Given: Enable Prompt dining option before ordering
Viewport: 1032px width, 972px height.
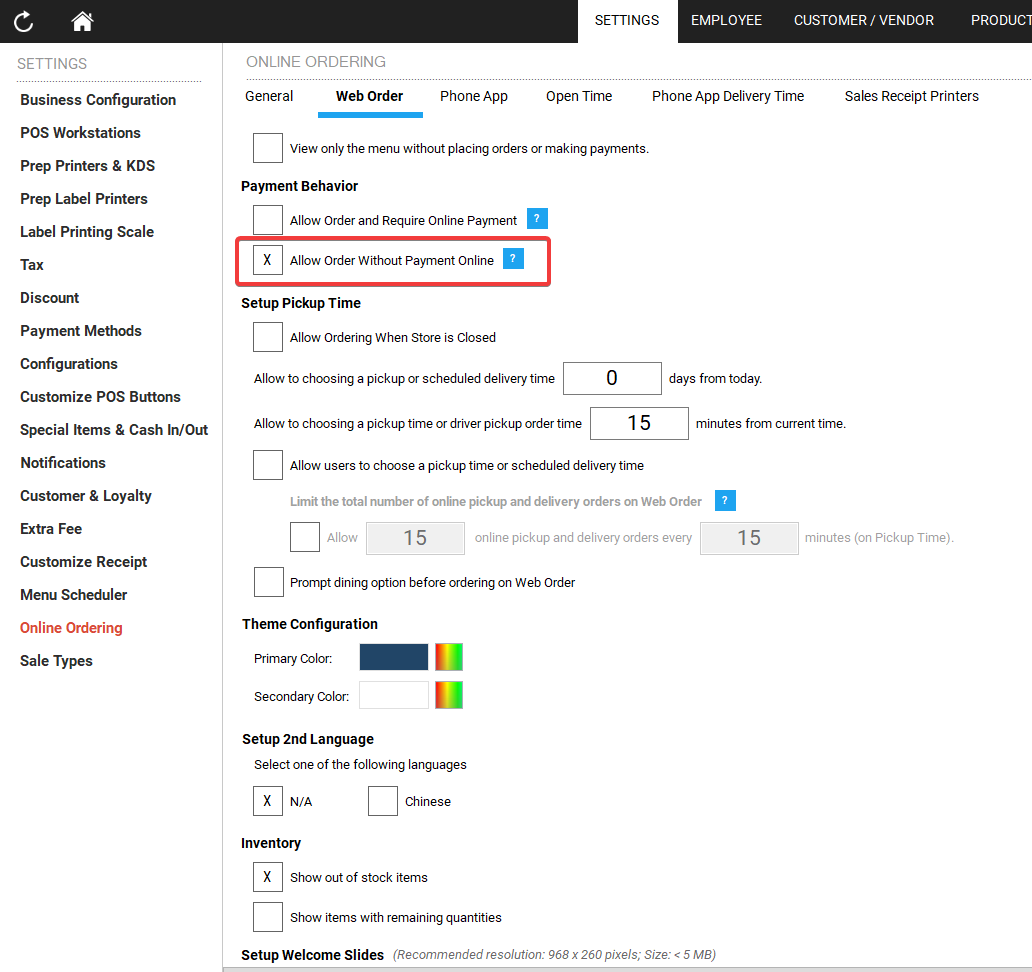Looking at the screenshot, I should (267, 581).
